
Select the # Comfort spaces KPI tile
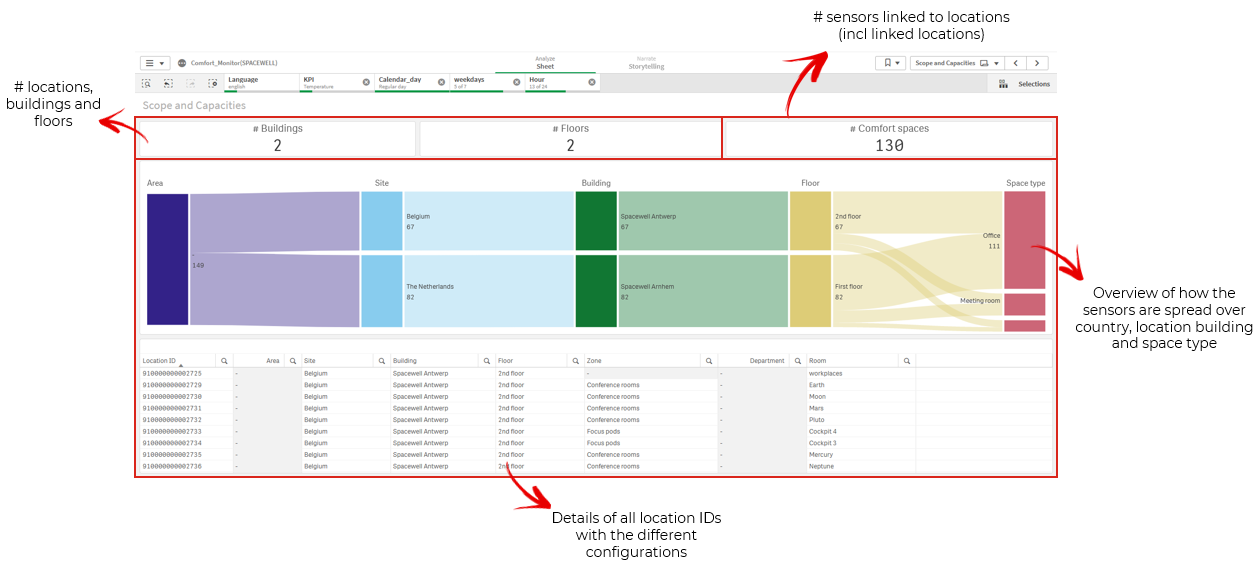[x=889, y=138]
